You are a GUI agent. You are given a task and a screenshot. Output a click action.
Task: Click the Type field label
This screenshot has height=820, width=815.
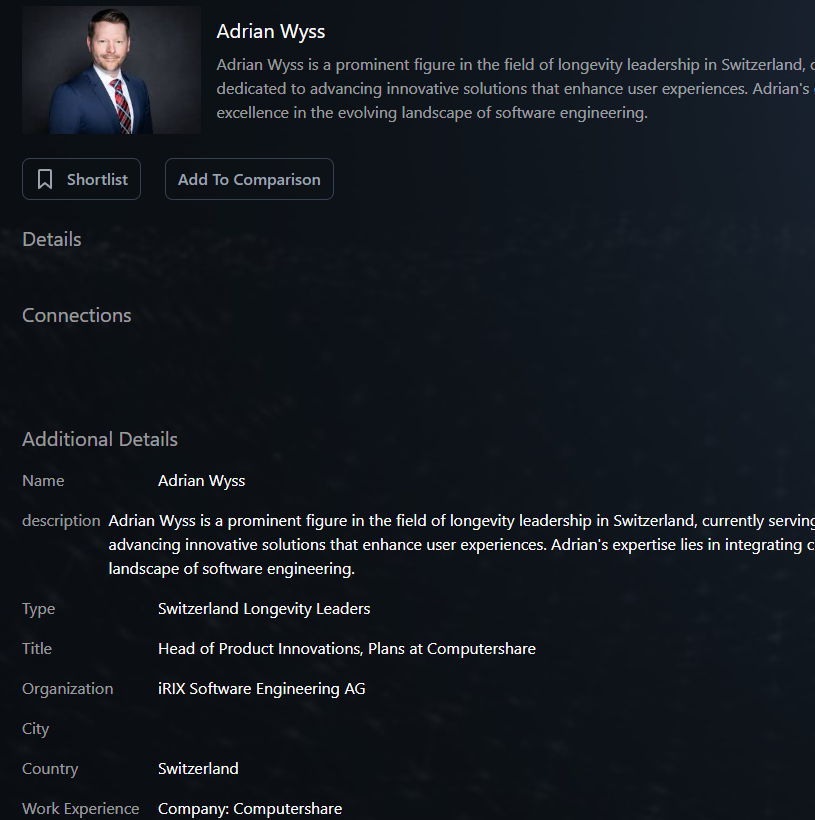(x=39, y=609)
